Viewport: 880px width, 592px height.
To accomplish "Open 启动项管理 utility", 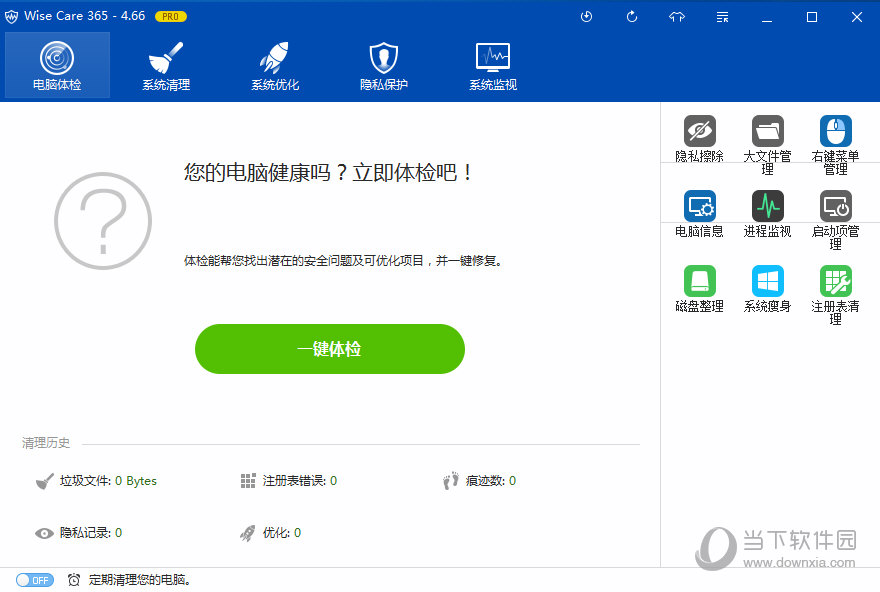I will [835, 220].
